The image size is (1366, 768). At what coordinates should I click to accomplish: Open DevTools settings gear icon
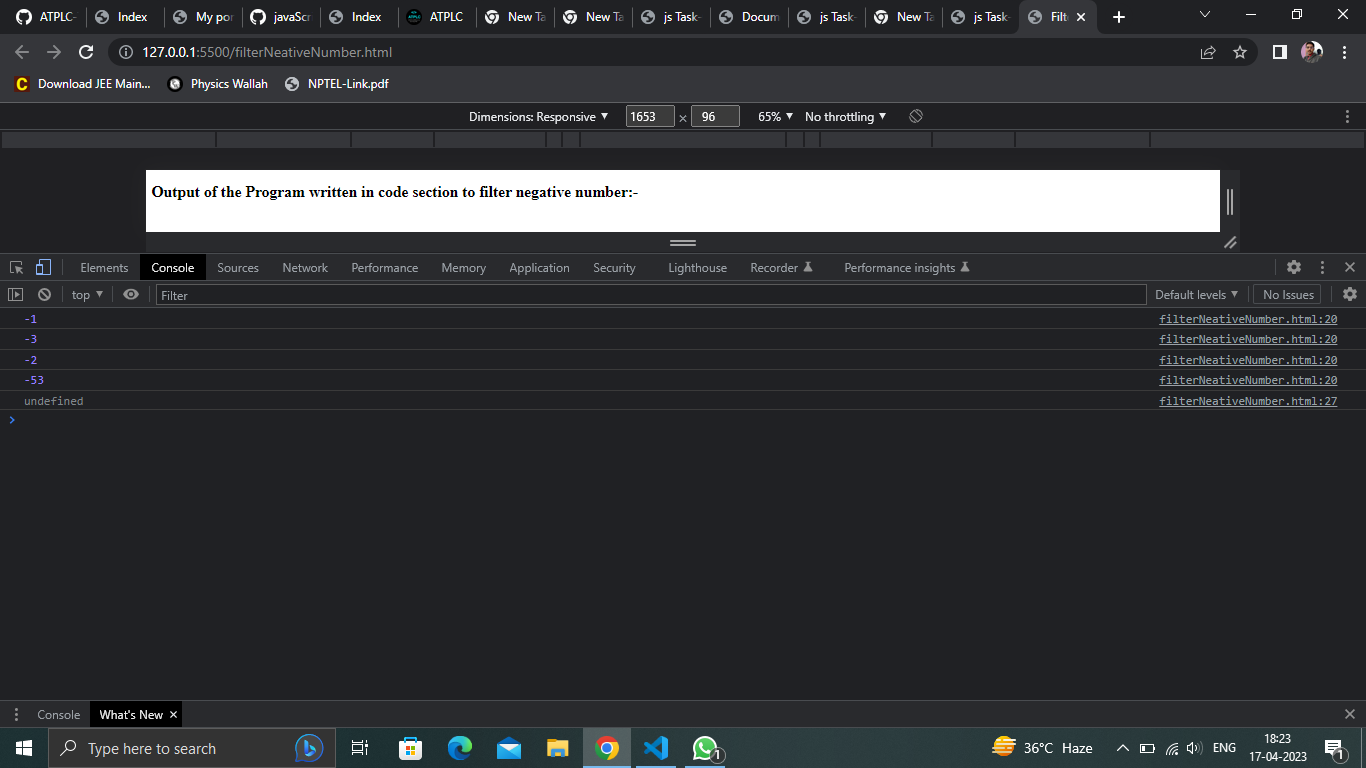coord(1294,267)
